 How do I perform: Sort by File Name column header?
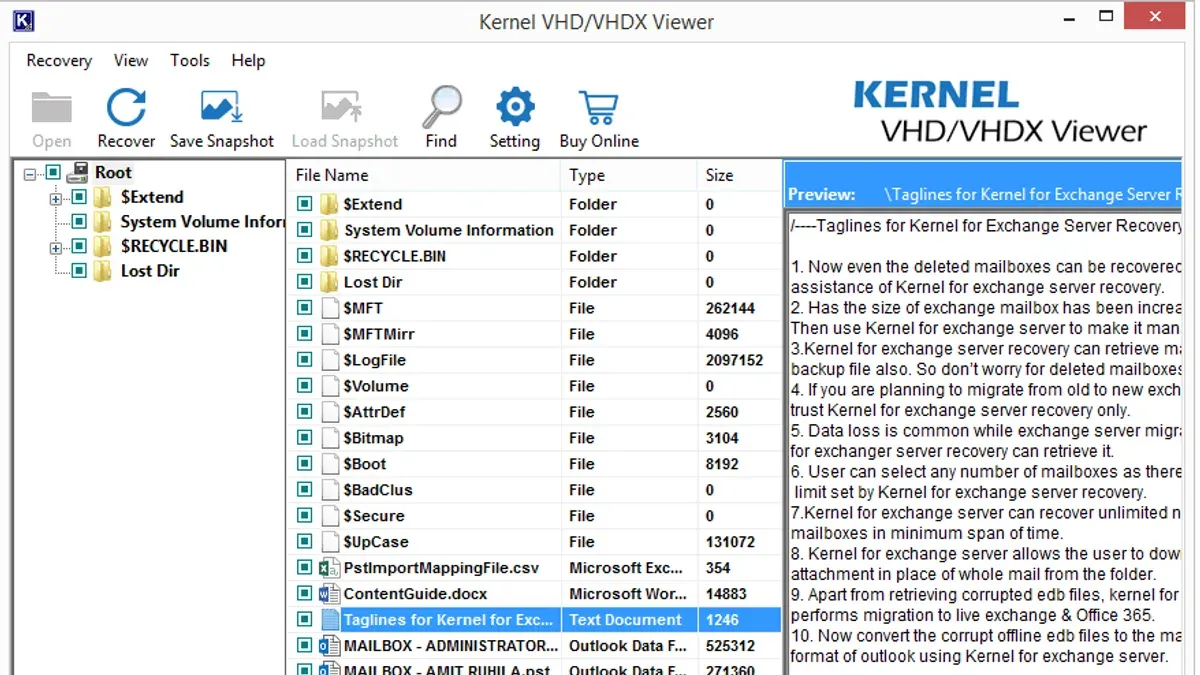424,175
